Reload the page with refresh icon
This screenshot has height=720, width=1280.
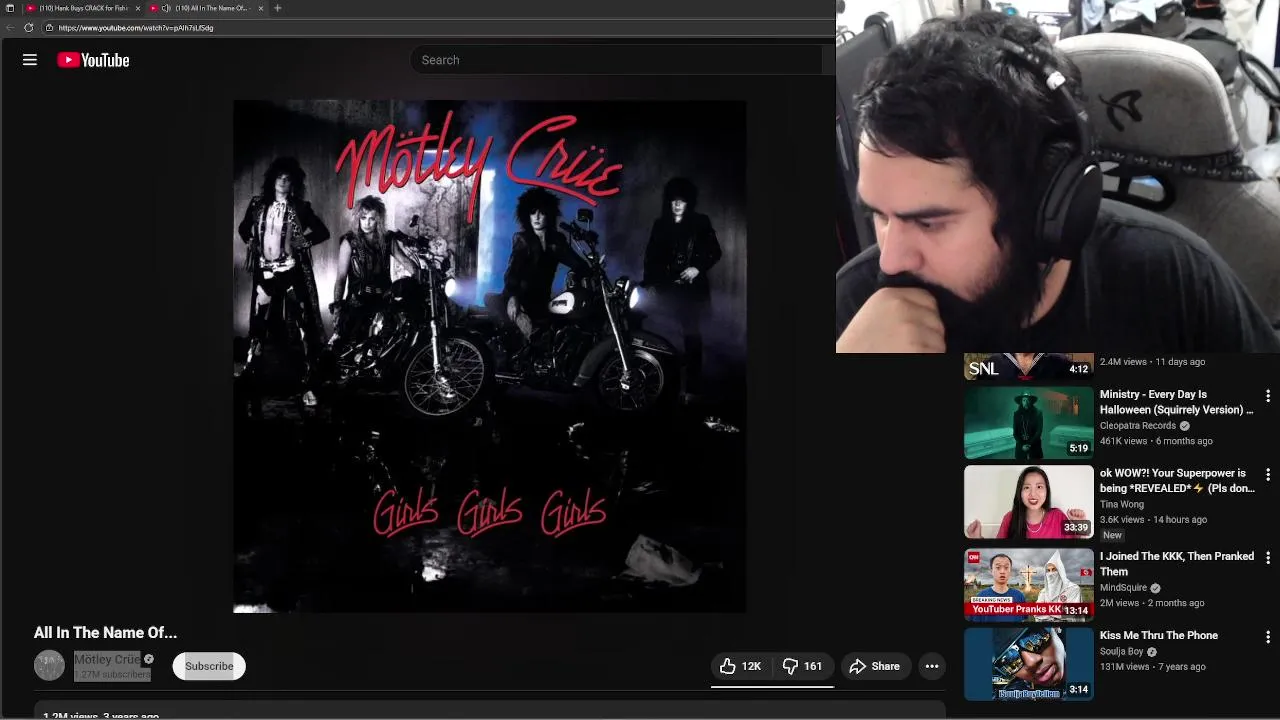click(x=29, y=28)
